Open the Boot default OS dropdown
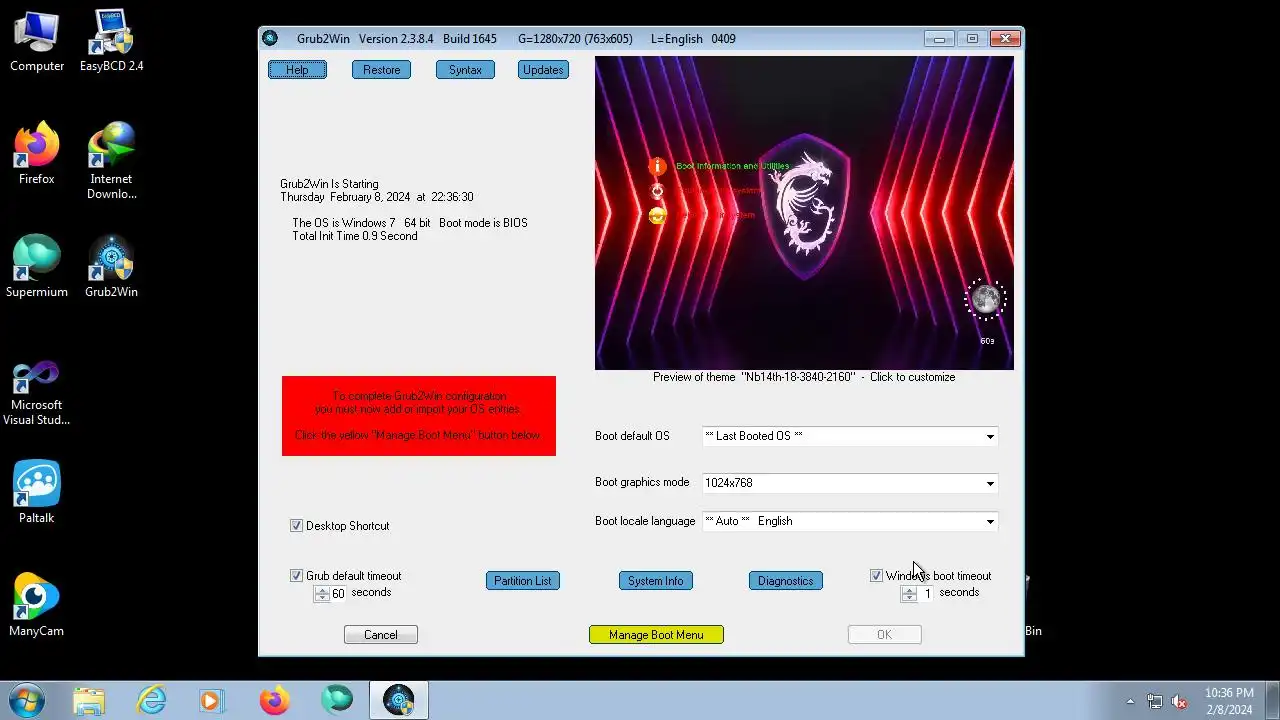Viewport: 1280px width, 720px height. 850,436
